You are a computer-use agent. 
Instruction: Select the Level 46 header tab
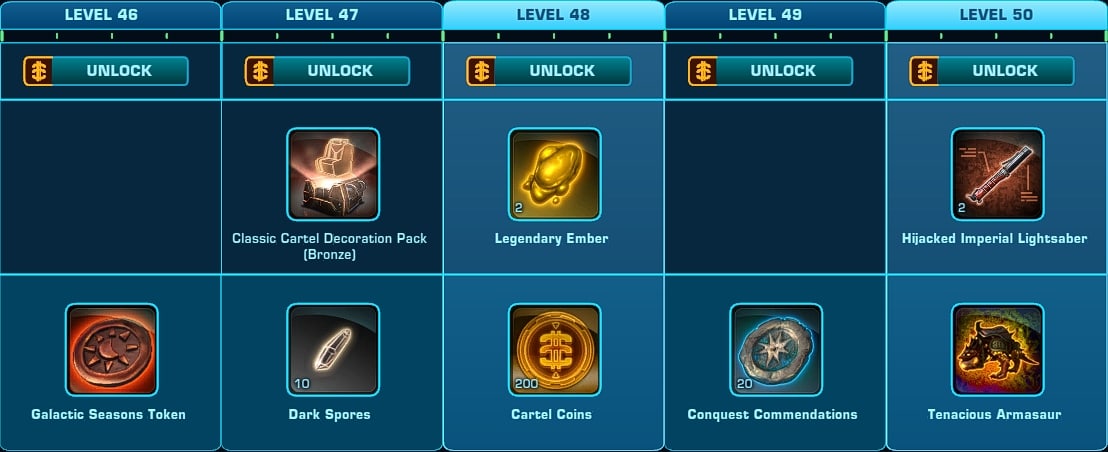point(110,15)
